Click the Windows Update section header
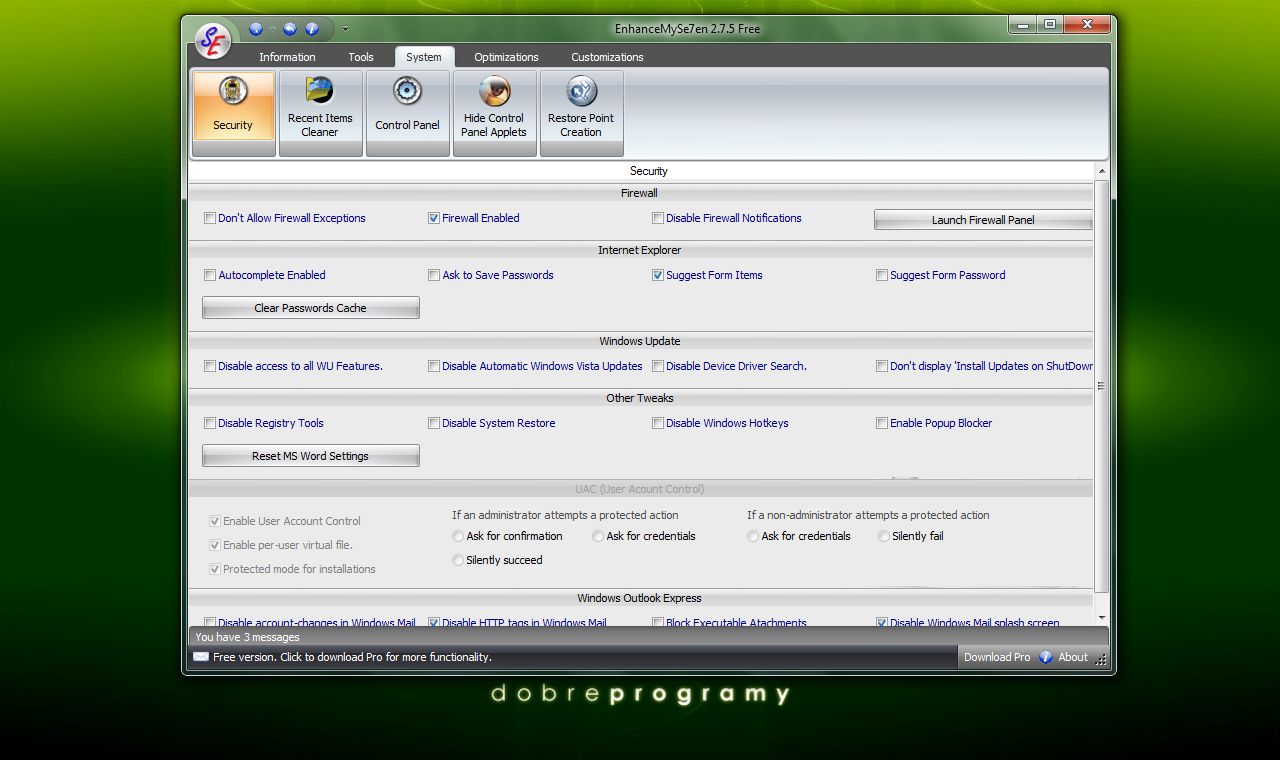This screenshot has height=760, width=1280. (640, 341)
